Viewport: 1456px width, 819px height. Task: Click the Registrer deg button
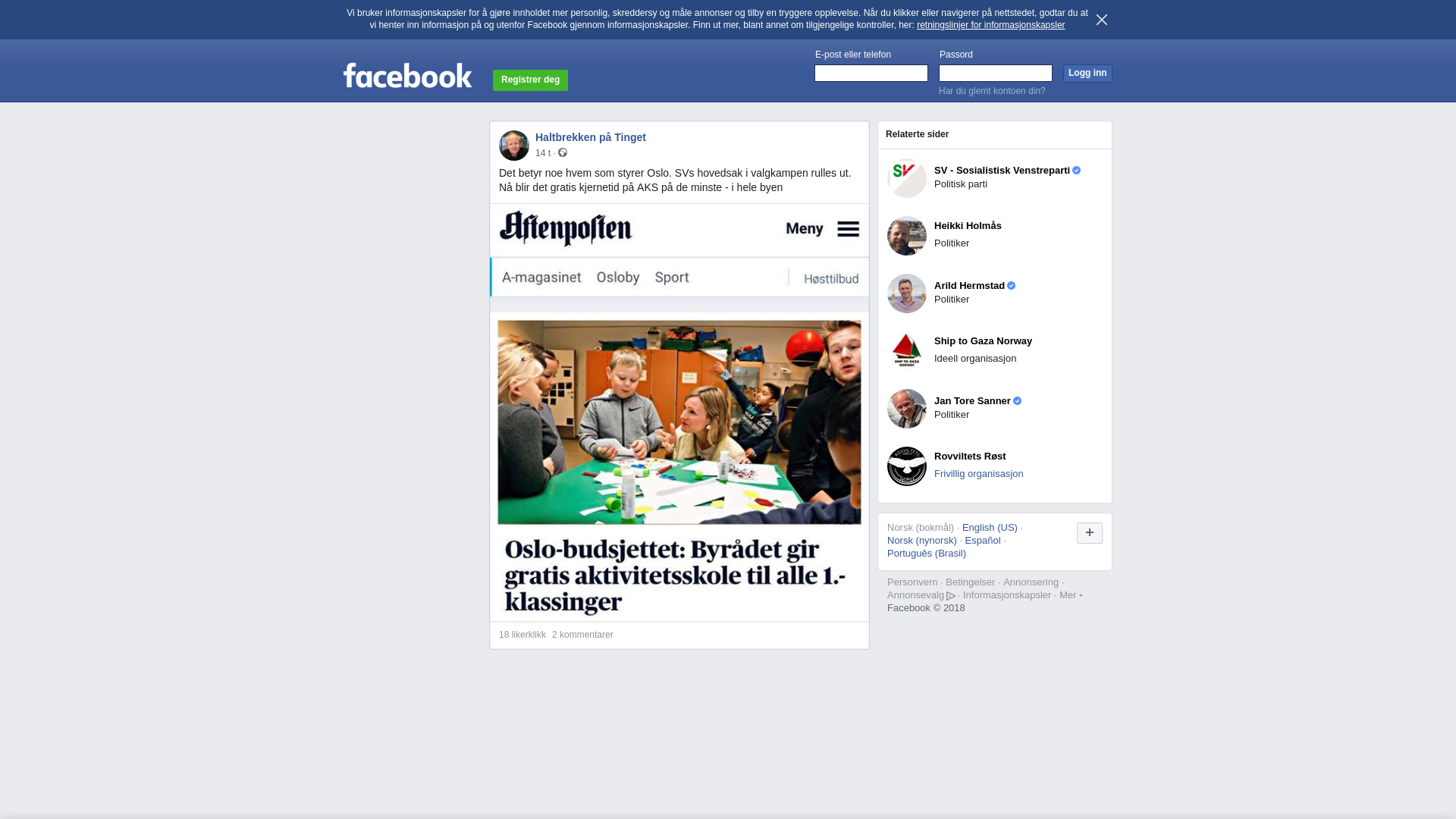(x=530, y=80)
